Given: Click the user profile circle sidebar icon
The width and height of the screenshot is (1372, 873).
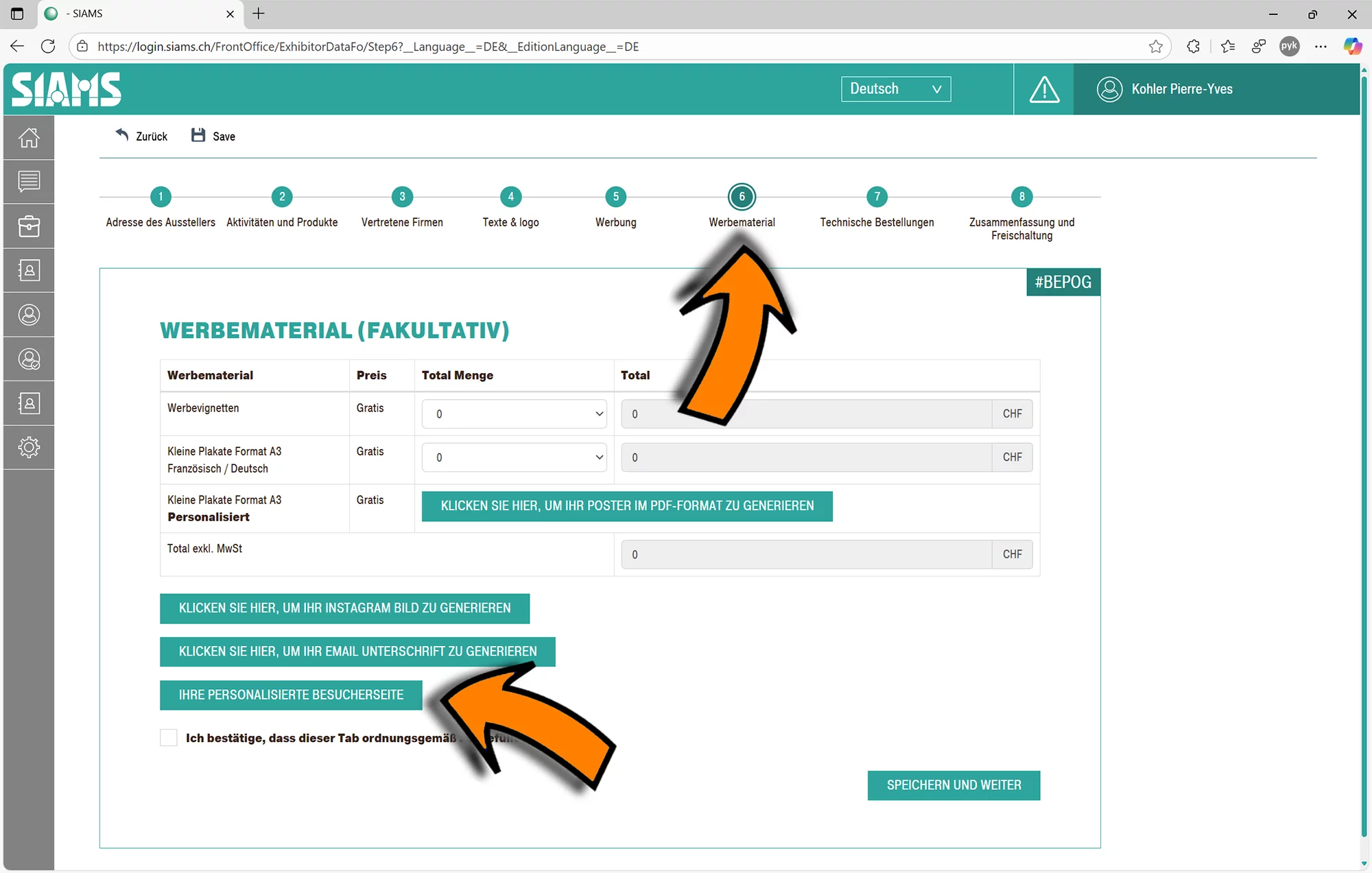Looking at the screenshot, I should 29,315.
